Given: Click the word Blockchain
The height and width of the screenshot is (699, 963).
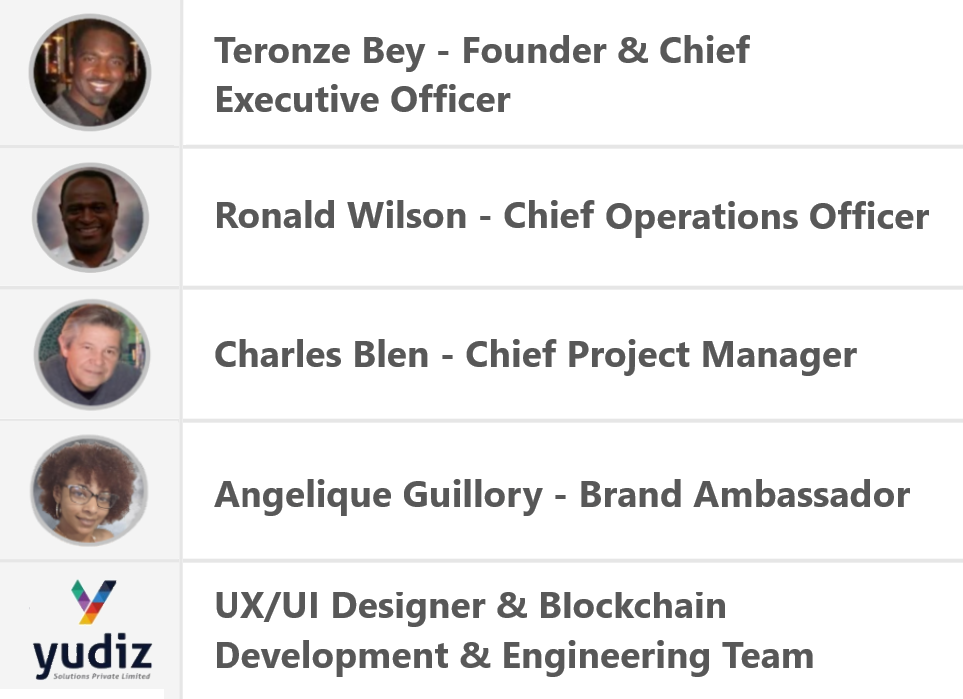Looking at the screenshot, I should click(632, 606).
